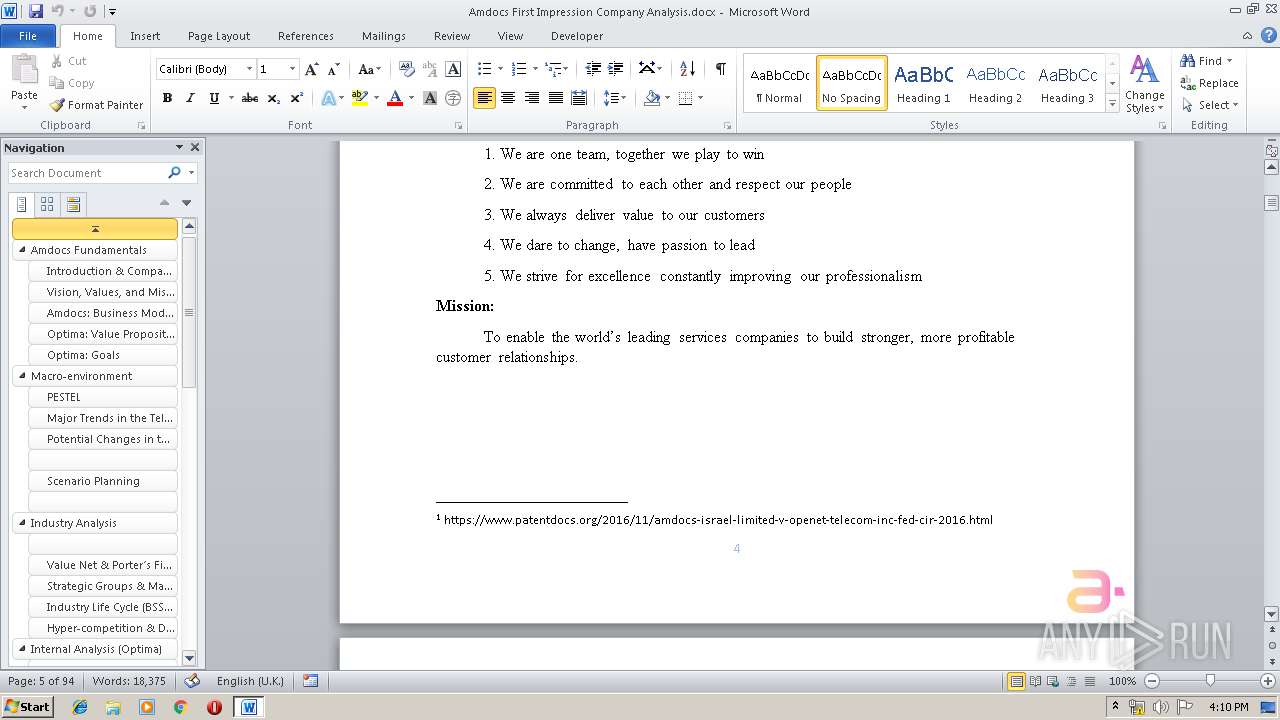Switch to the Developer tab
This screenshot has height=720, width=1280.
tap(577, 36)
